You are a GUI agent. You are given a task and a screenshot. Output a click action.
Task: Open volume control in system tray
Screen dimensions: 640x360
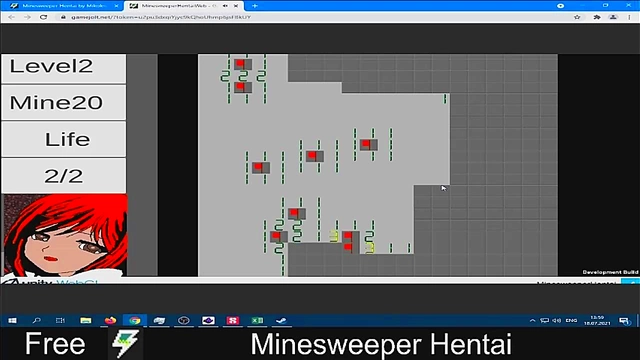[556, 320]
